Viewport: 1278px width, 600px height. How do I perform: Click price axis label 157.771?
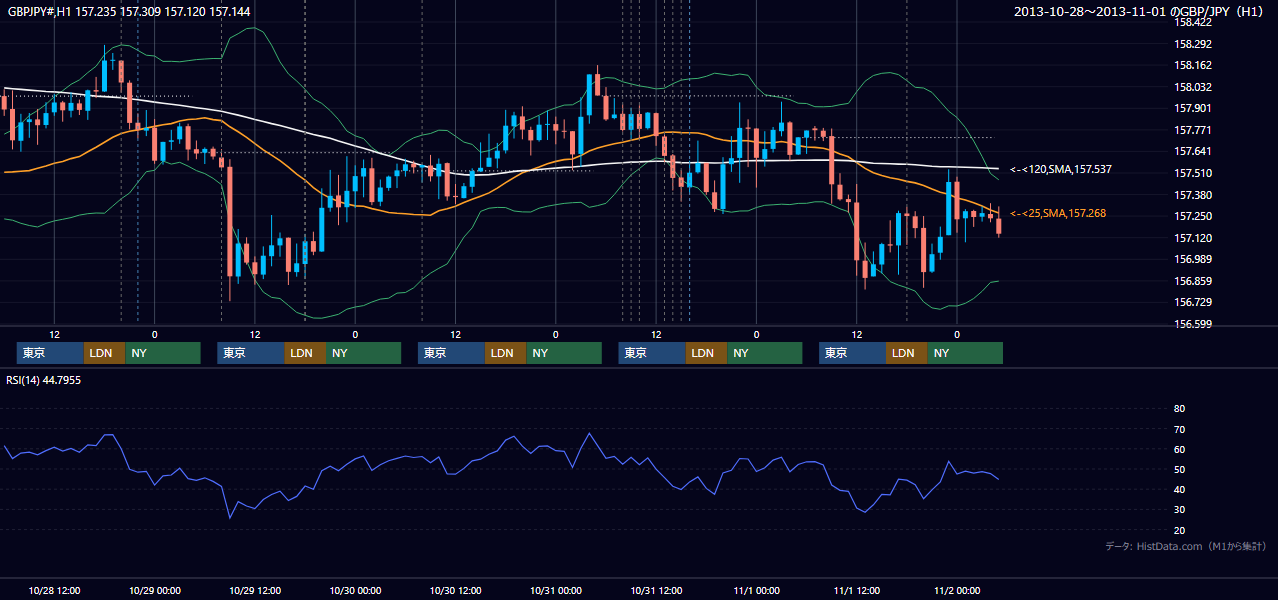(x=1194, y=130)
